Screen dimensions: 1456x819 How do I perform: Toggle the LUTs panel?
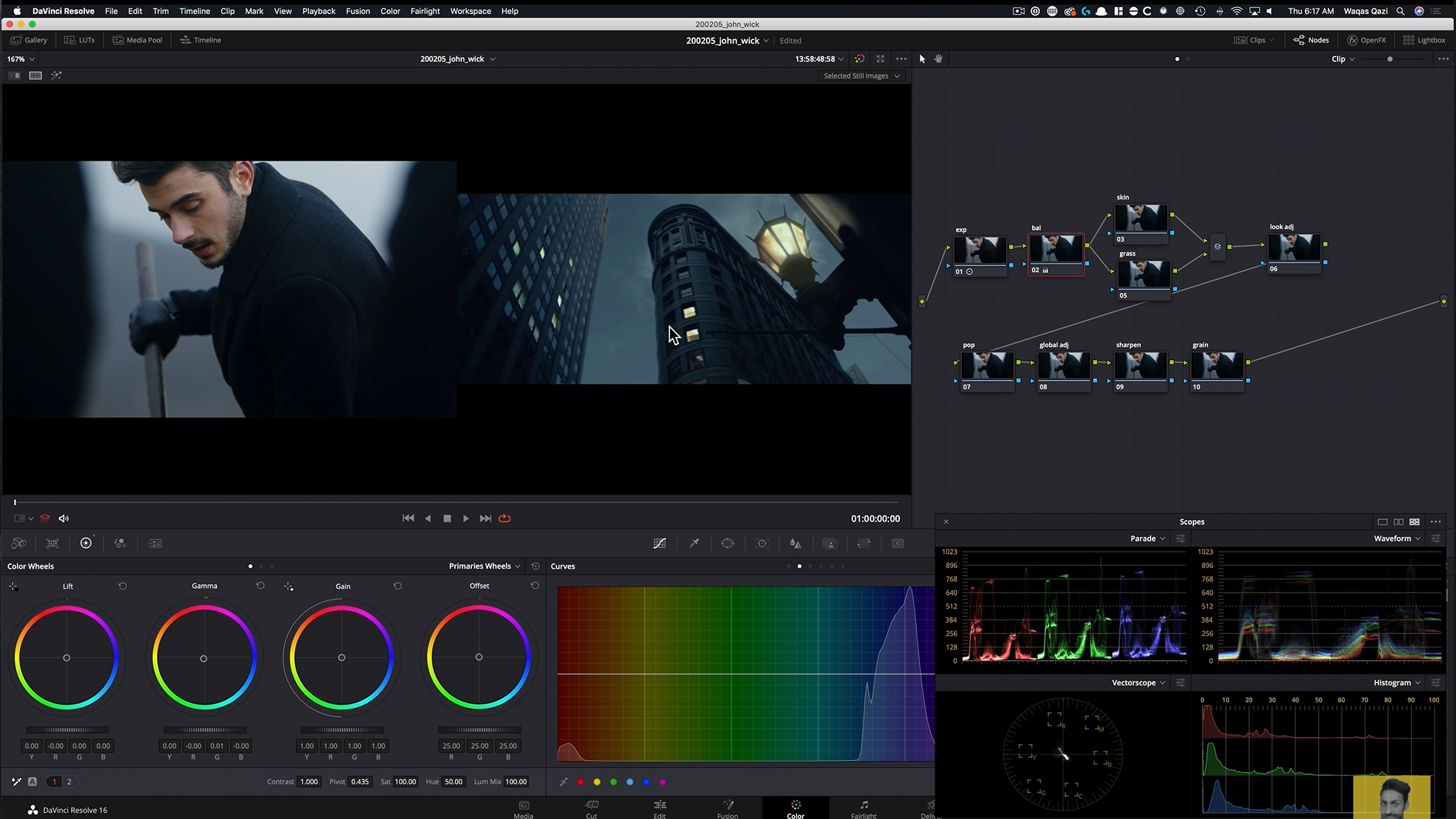click(x=80, y=40)
